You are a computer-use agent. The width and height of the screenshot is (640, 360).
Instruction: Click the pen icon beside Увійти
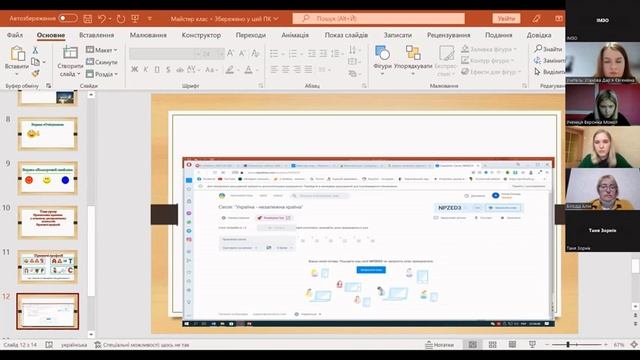[536, 19]
